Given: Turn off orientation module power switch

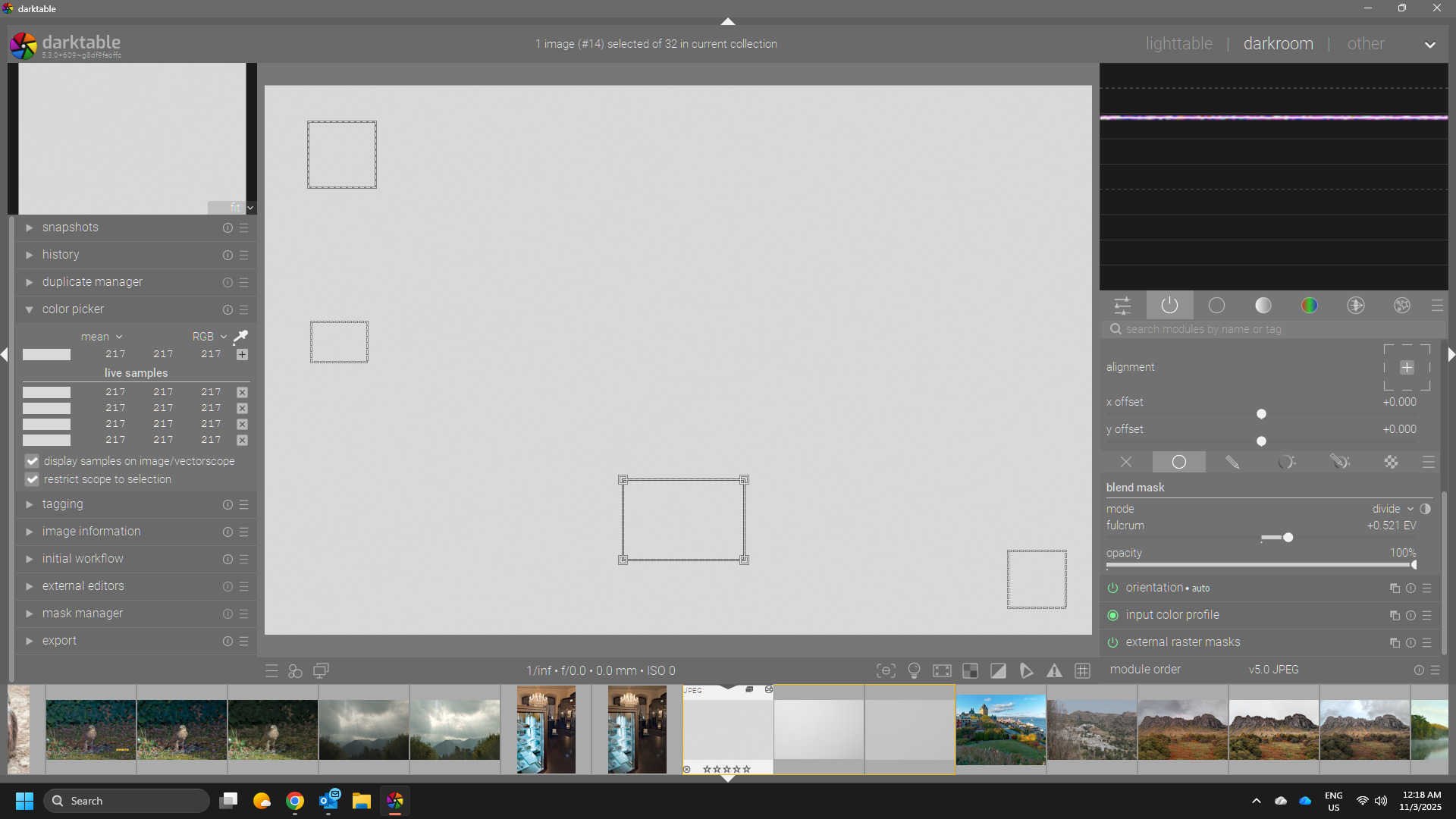Looking at the screenshot, I should (x=1112, y=588).
